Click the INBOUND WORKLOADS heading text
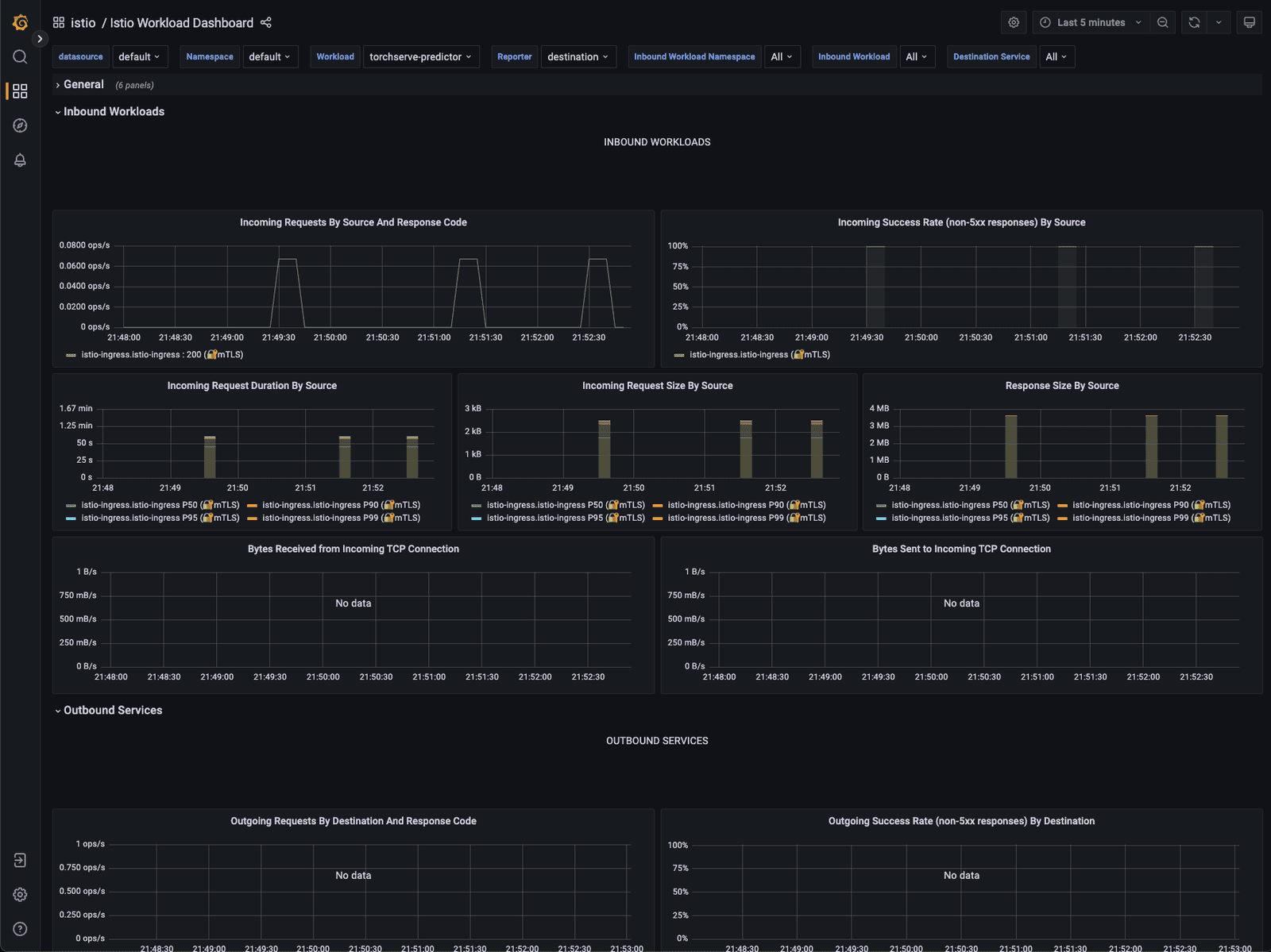Image resolution: width=1271 pixels, height=952 pixels. (657, 142)
